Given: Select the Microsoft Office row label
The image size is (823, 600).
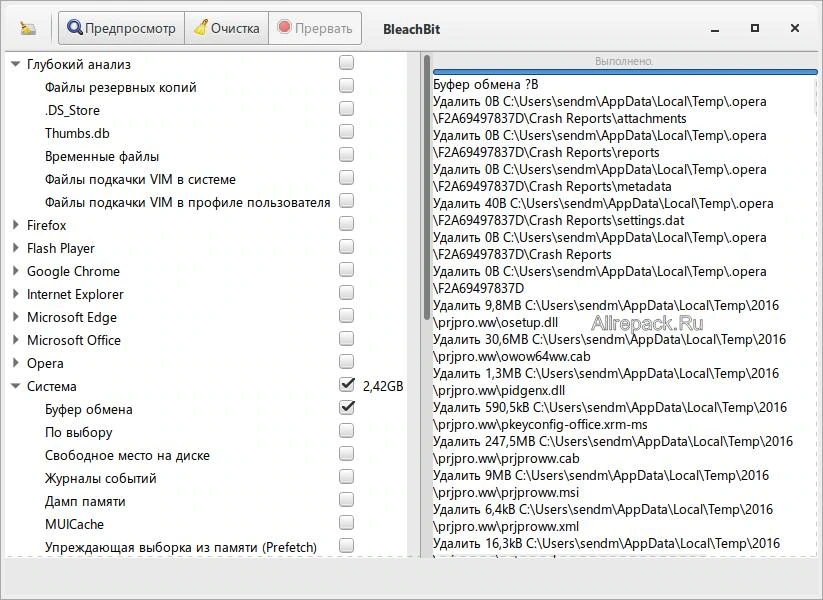Looking at the screenshot, I should pyautogui.click(x=73, y=340).
